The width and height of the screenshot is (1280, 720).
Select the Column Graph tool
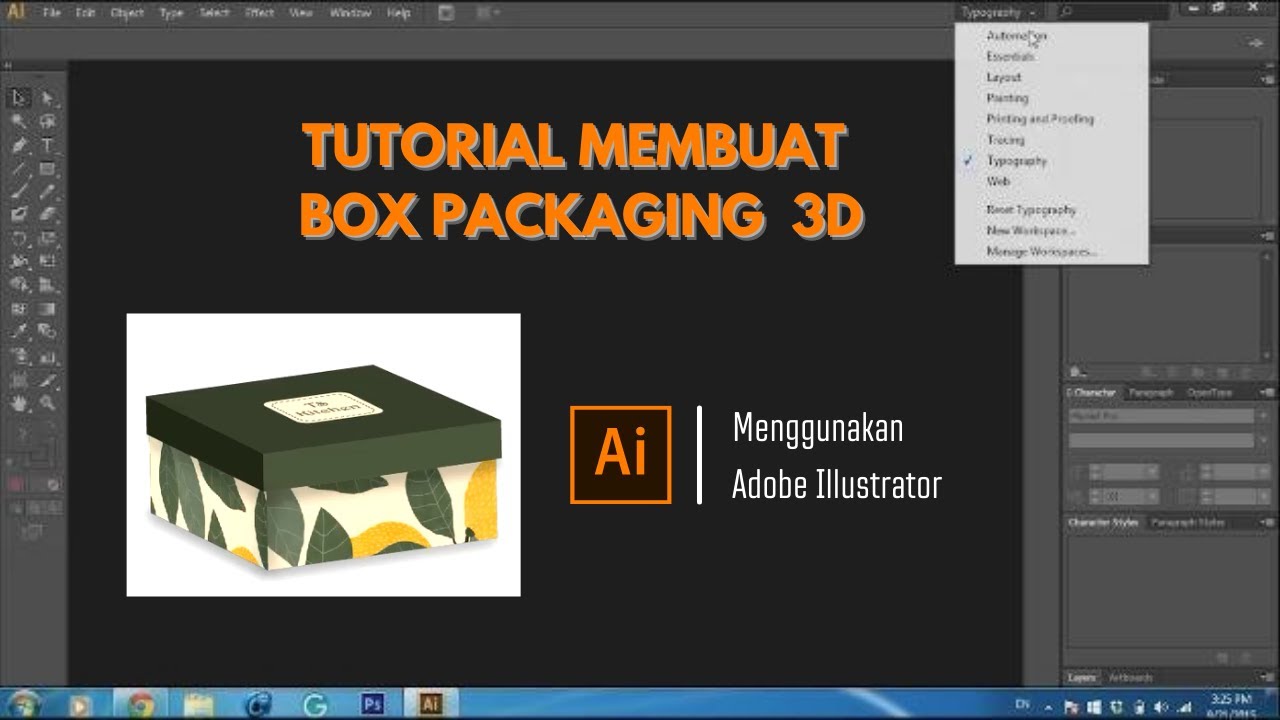47,356
